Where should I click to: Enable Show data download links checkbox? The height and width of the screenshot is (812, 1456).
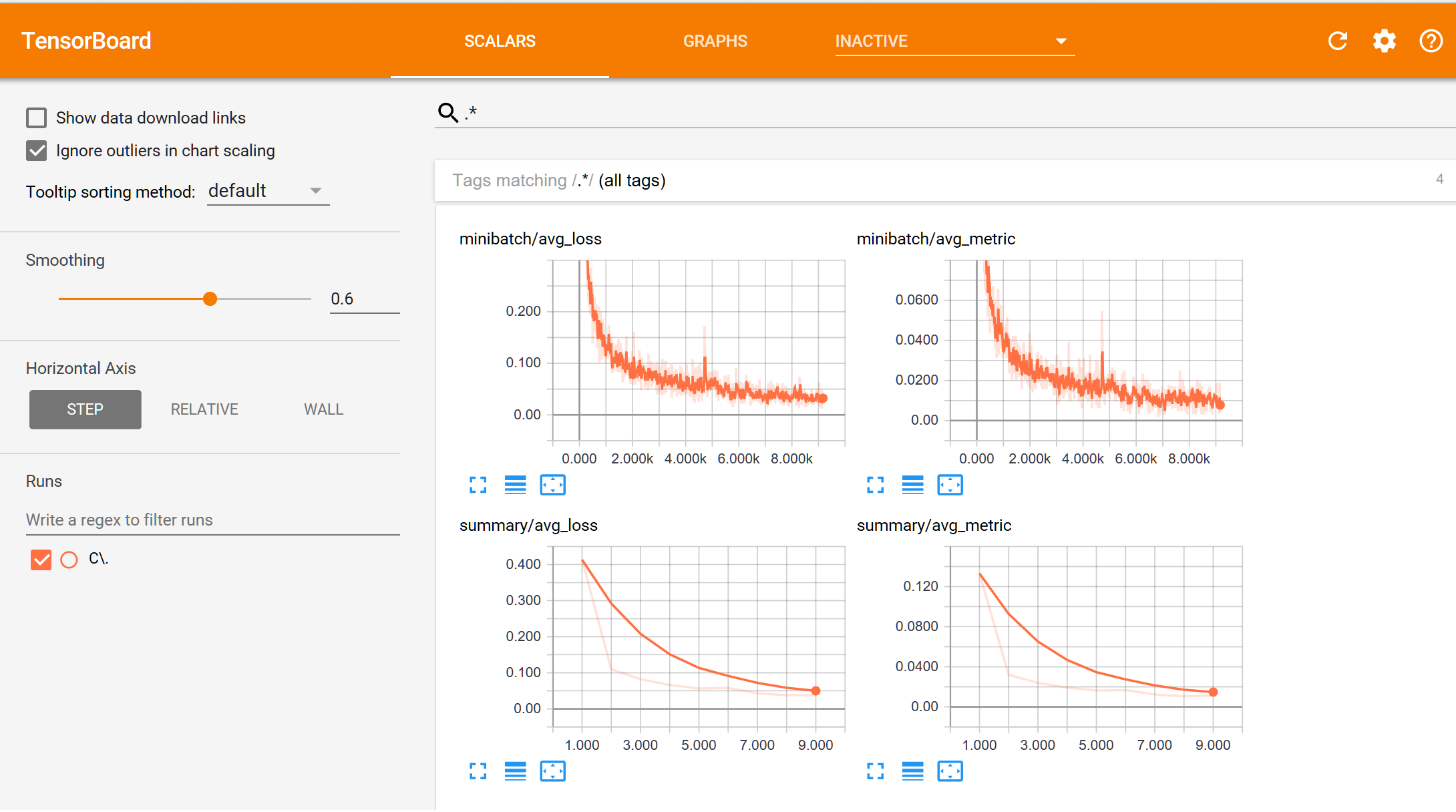coord(36,117)
